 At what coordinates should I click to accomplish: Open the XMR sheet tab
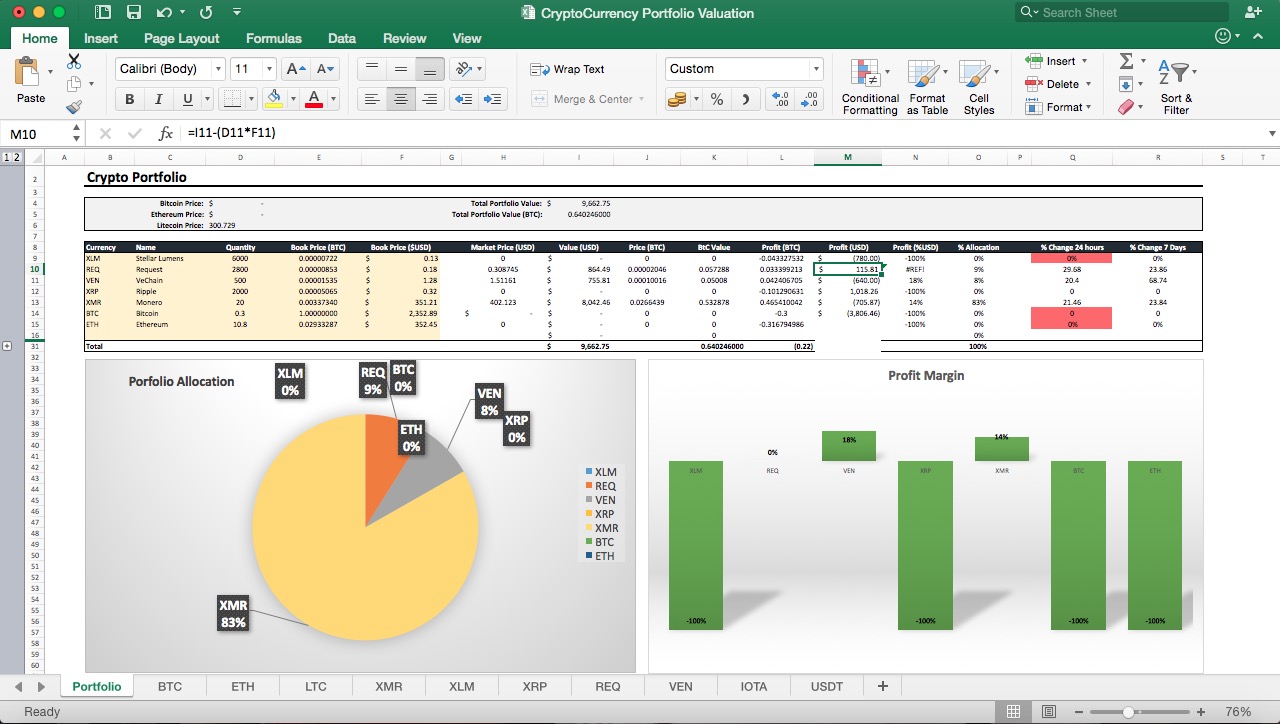[388, 686]
